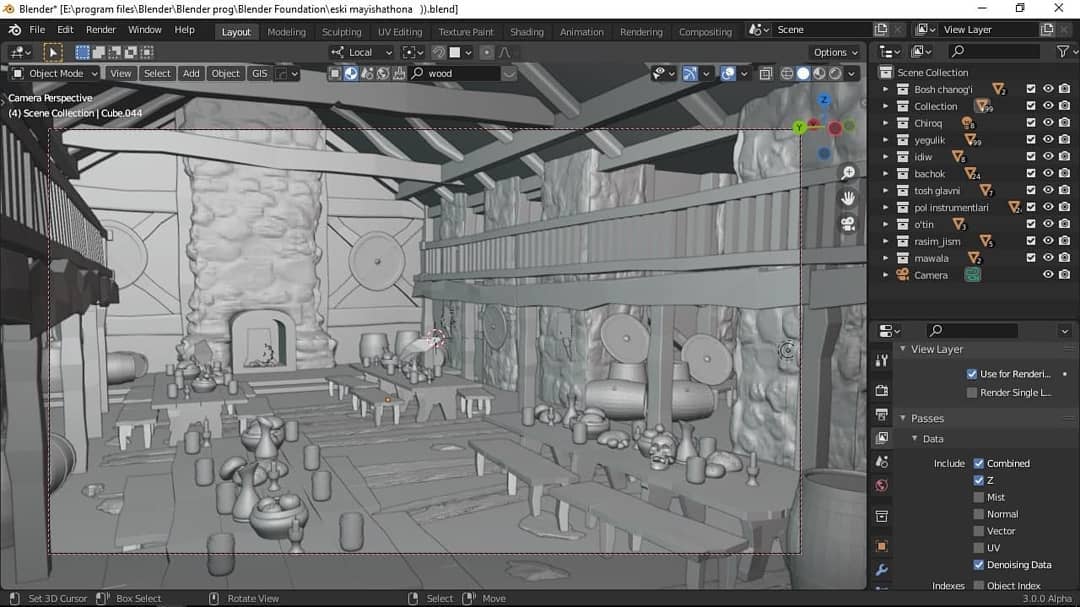Uncheck Denoising Data checkbox
This screenshot has height=607, width=1080.
(978, 565)
